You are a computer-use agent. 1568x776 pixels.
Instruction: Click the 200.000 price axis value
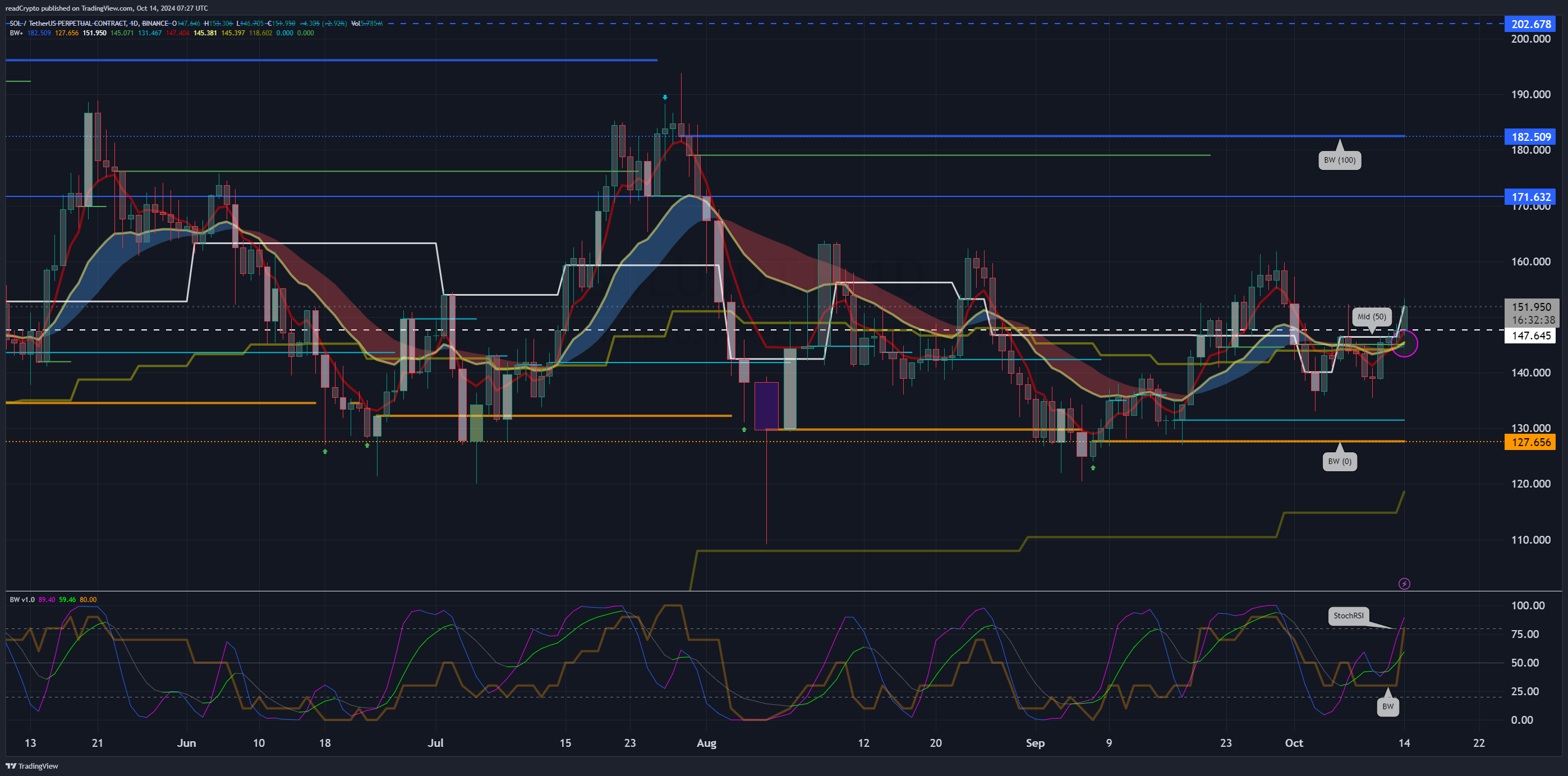pyautogui.click(x=1531, y=39)
